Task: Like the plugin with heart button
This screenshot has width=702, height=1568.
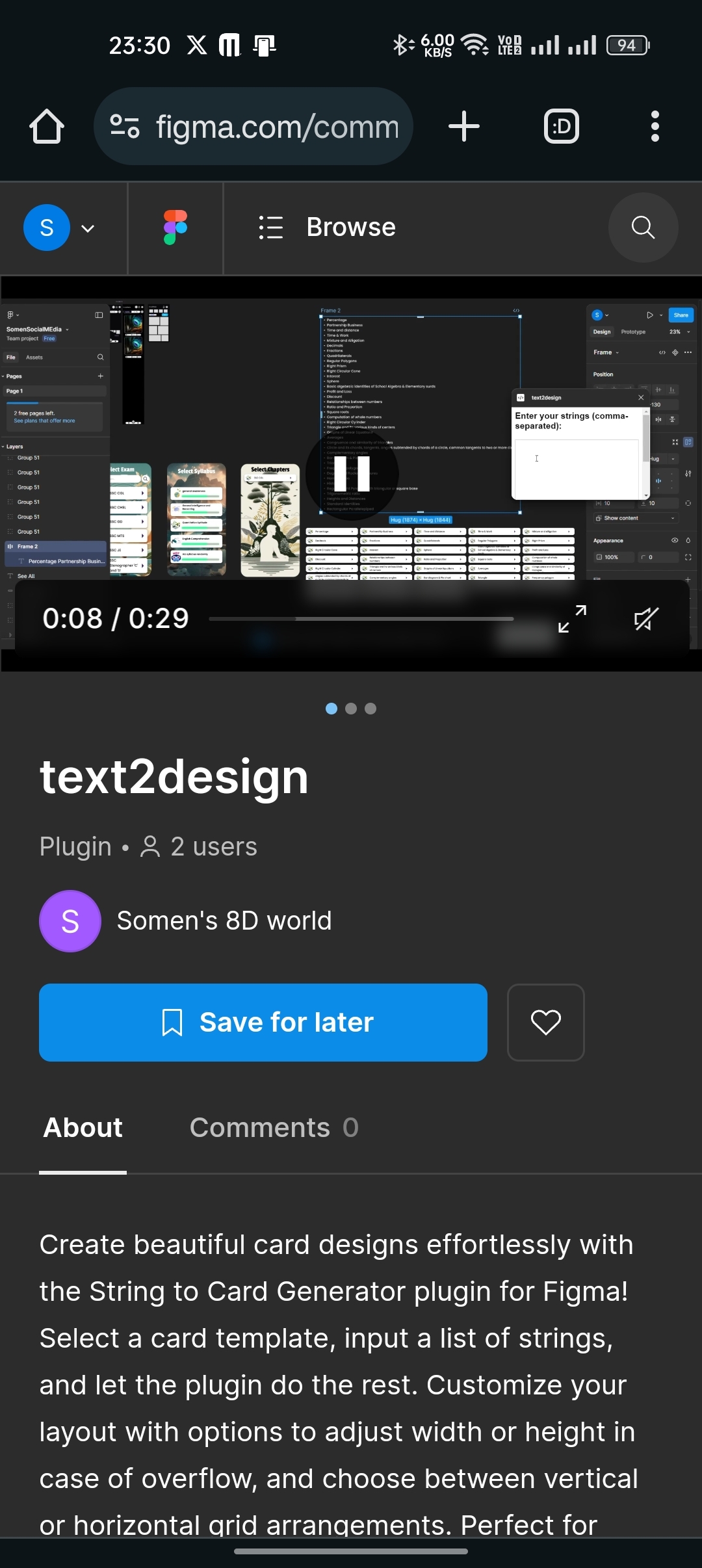Action: coord(545,1023)
